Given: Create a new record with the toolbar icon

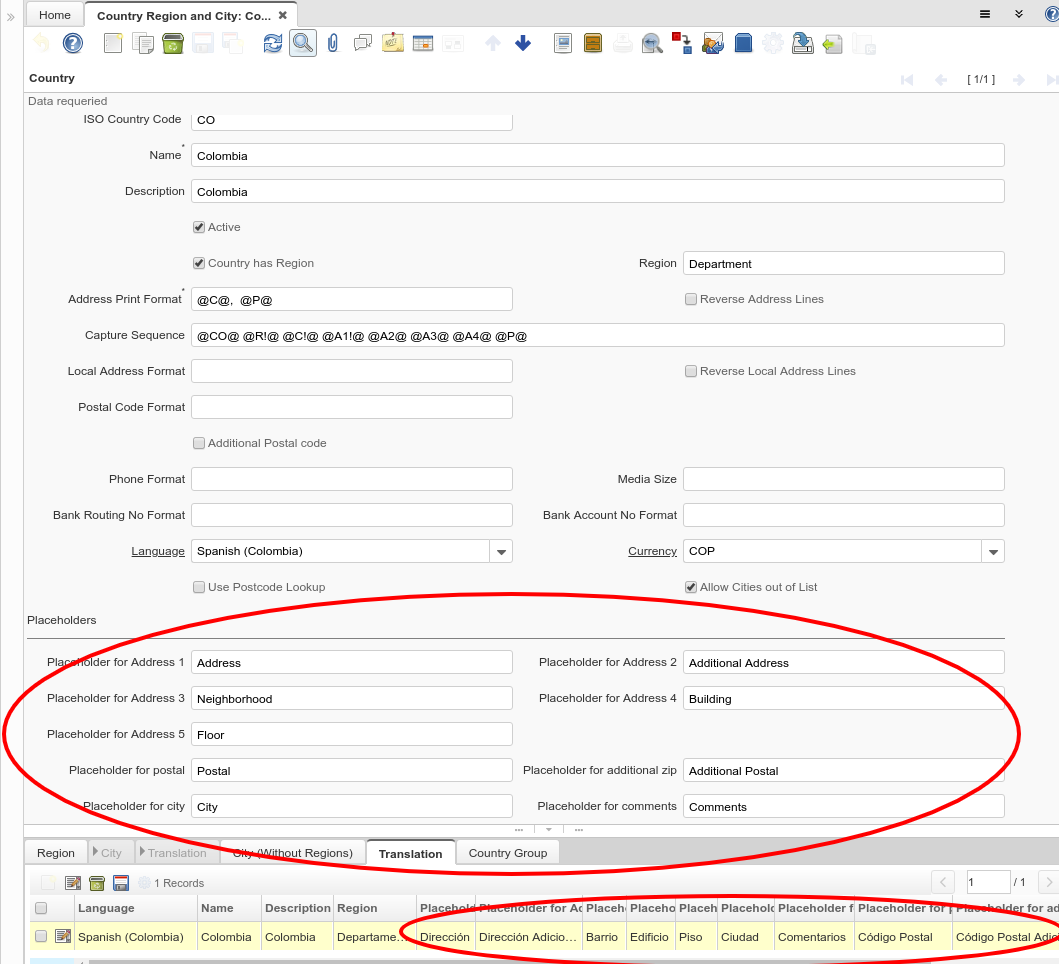Looking at the screenshot, I should coord(113,43).
